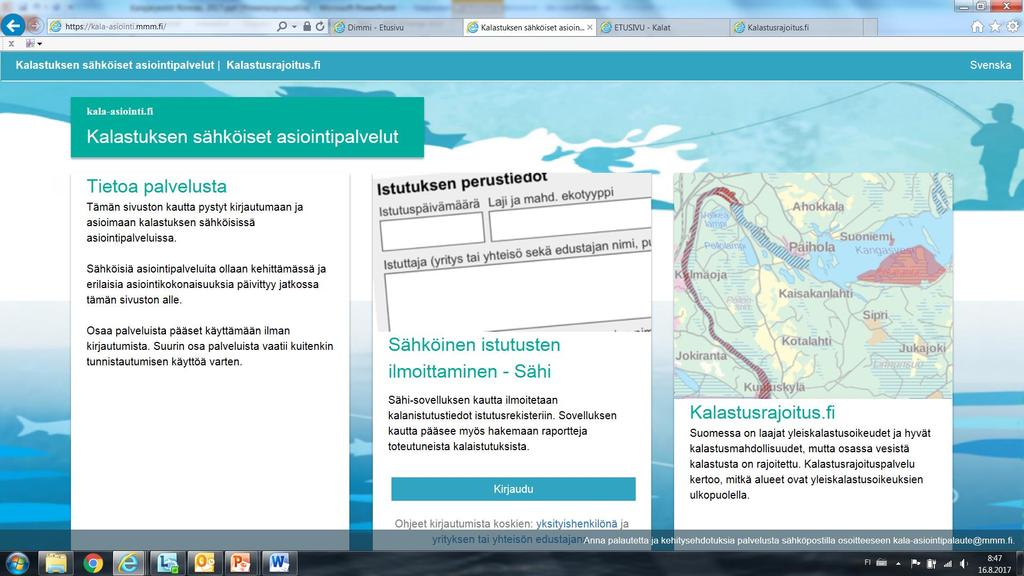The width and height of the screenshot is (1024, 576).
Task: Click the search magnifier in address bar
Action: click(x=281, y=27)
